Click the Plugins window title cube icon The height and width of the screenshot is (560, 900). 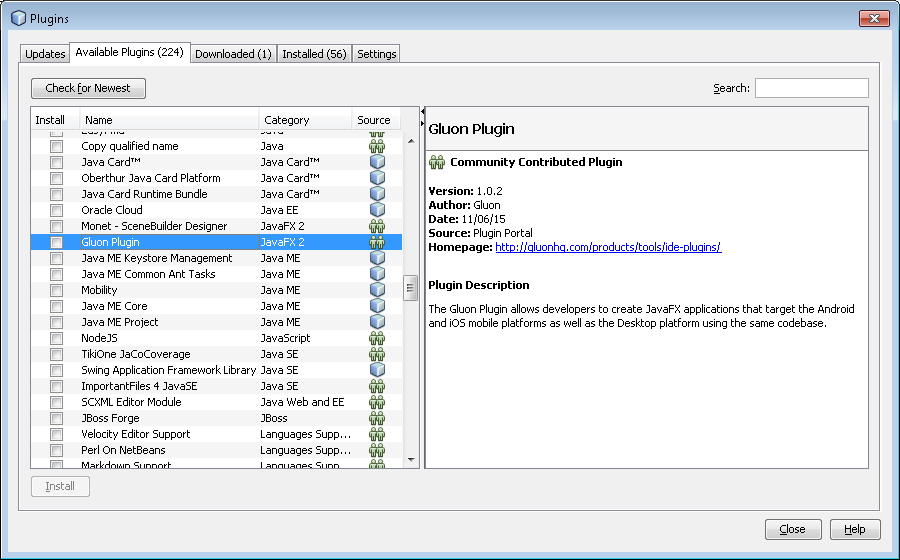(x=18, y=18)
